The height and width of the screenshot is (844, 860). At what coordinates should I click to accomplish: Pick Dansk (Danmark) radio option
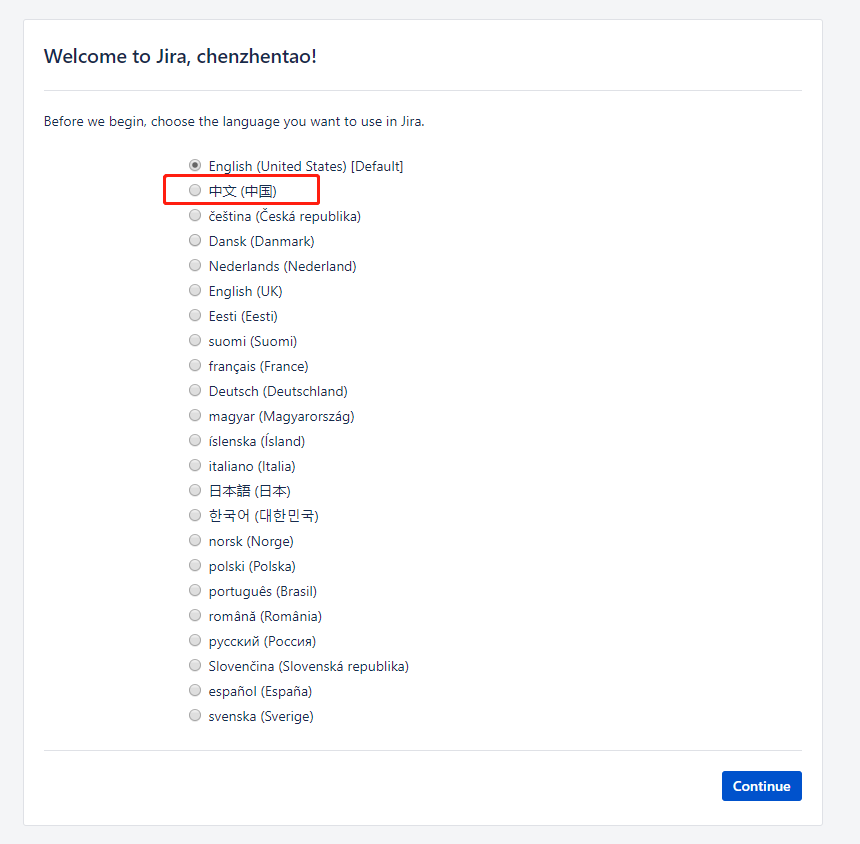195,240
